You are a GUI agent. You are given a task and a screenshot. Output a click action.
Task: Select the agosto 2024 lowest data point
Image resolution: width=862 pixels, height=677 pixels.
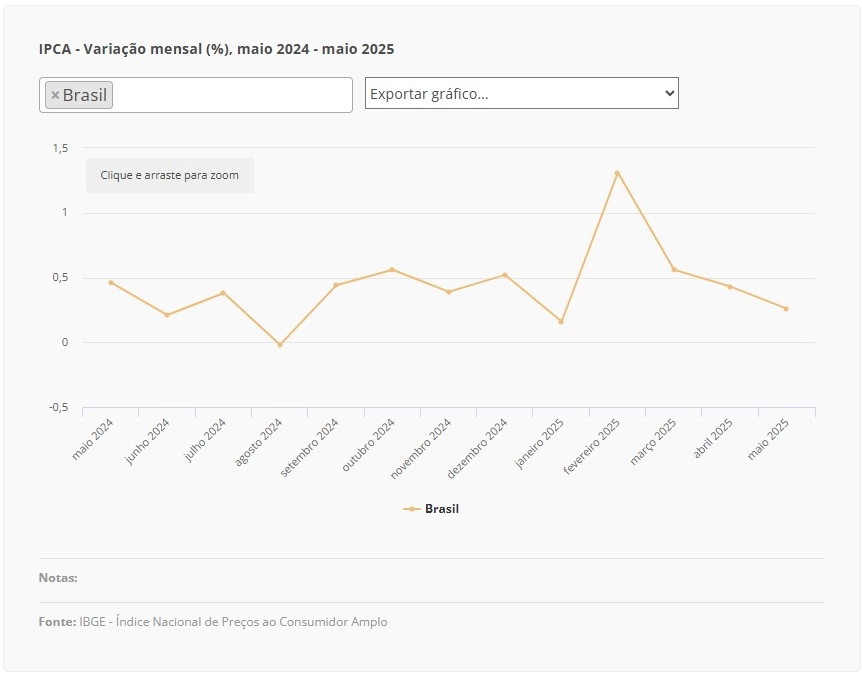click(280, 345)
